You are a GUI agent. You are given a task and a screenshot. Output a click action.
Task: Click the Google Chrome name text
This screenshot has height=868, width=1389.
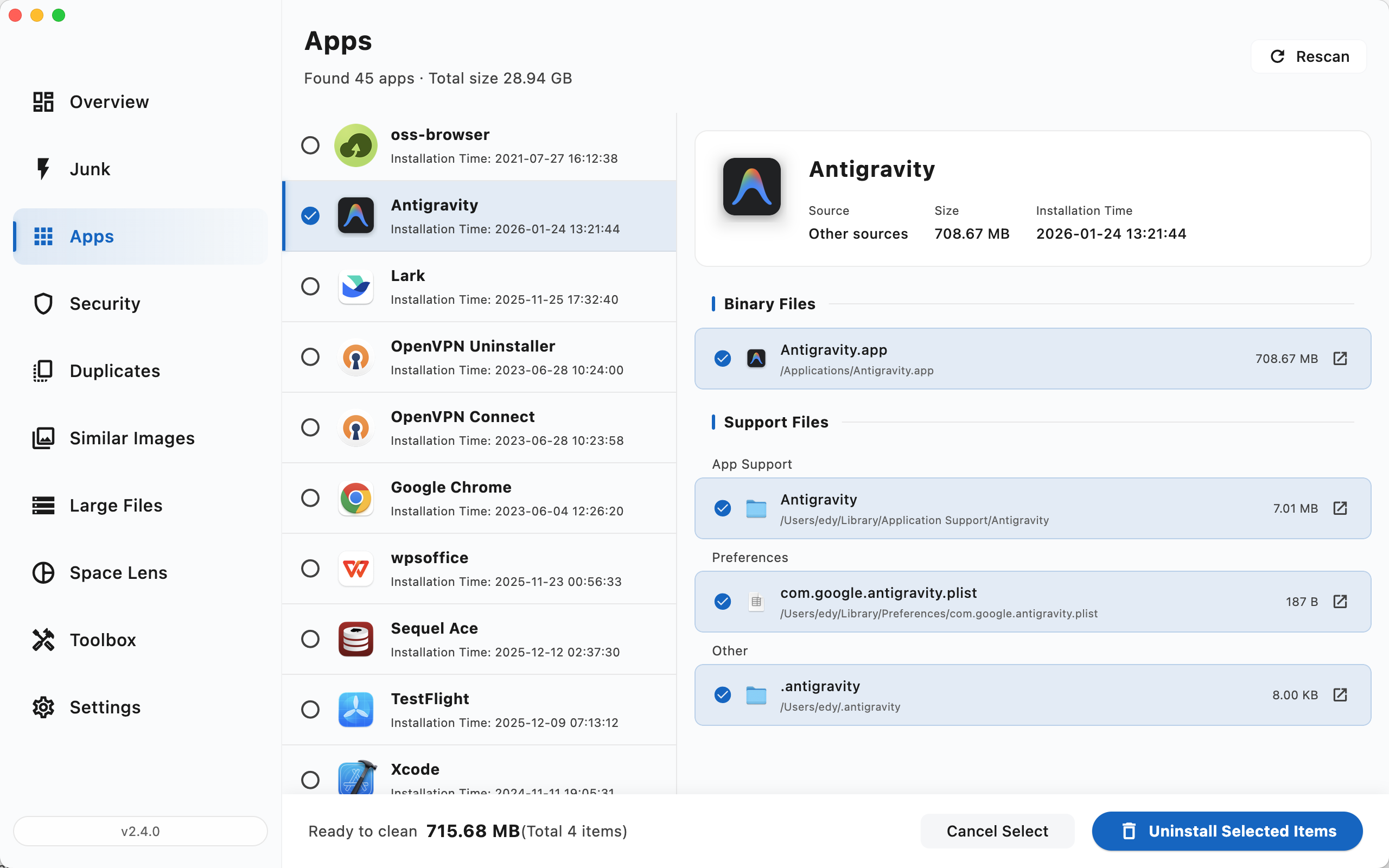(x=451, y=487)
